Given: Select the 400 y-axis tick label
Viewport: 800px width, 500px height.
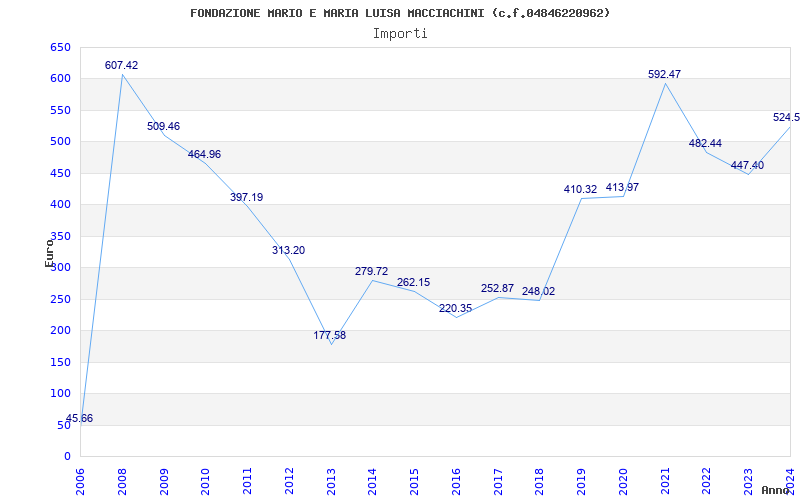Looking at the screenshot, I should pyautogui.click(x=60, y=205).
